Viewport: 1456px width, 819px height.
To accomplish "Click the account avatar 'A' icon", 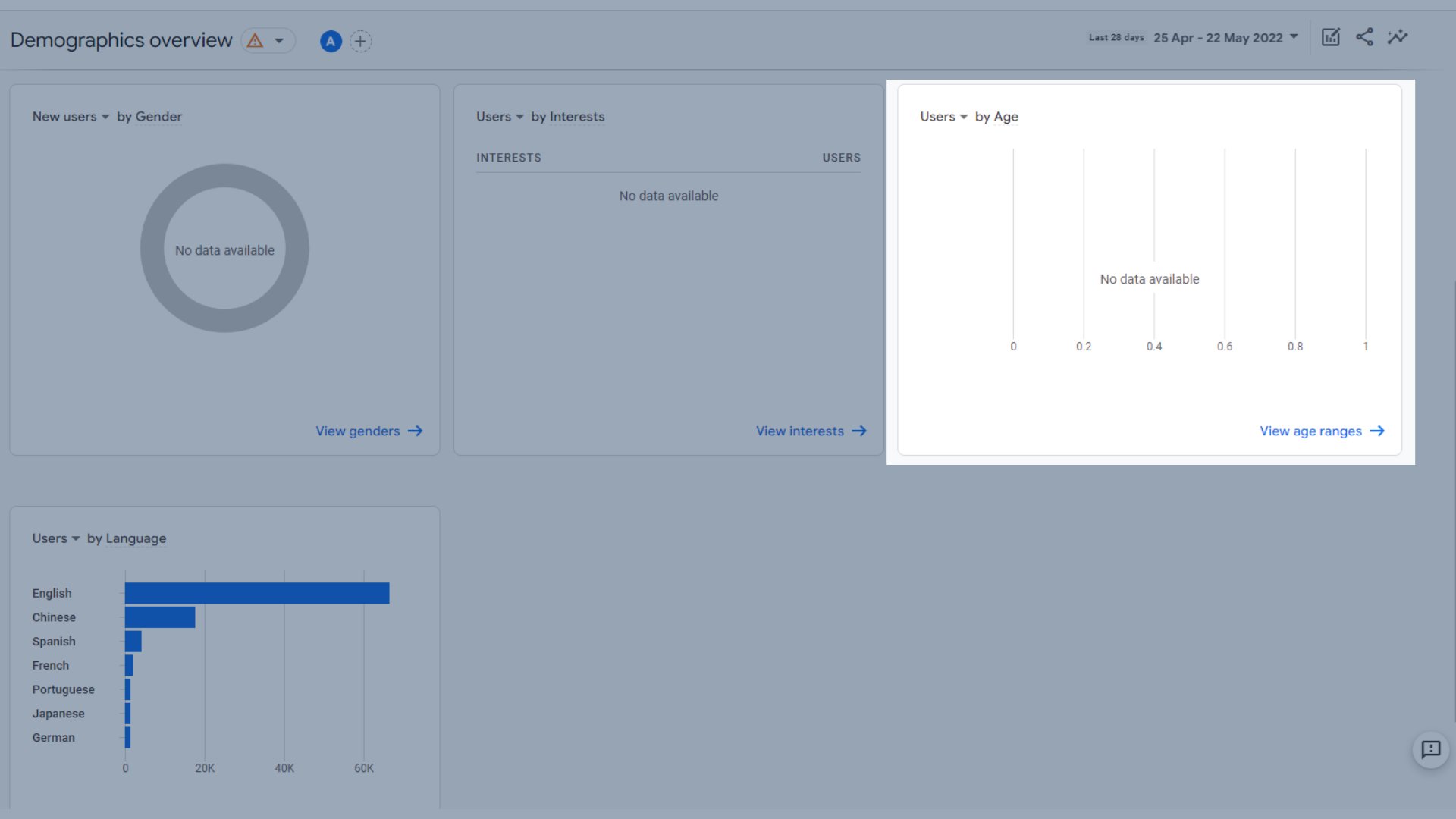I will 330,40.
